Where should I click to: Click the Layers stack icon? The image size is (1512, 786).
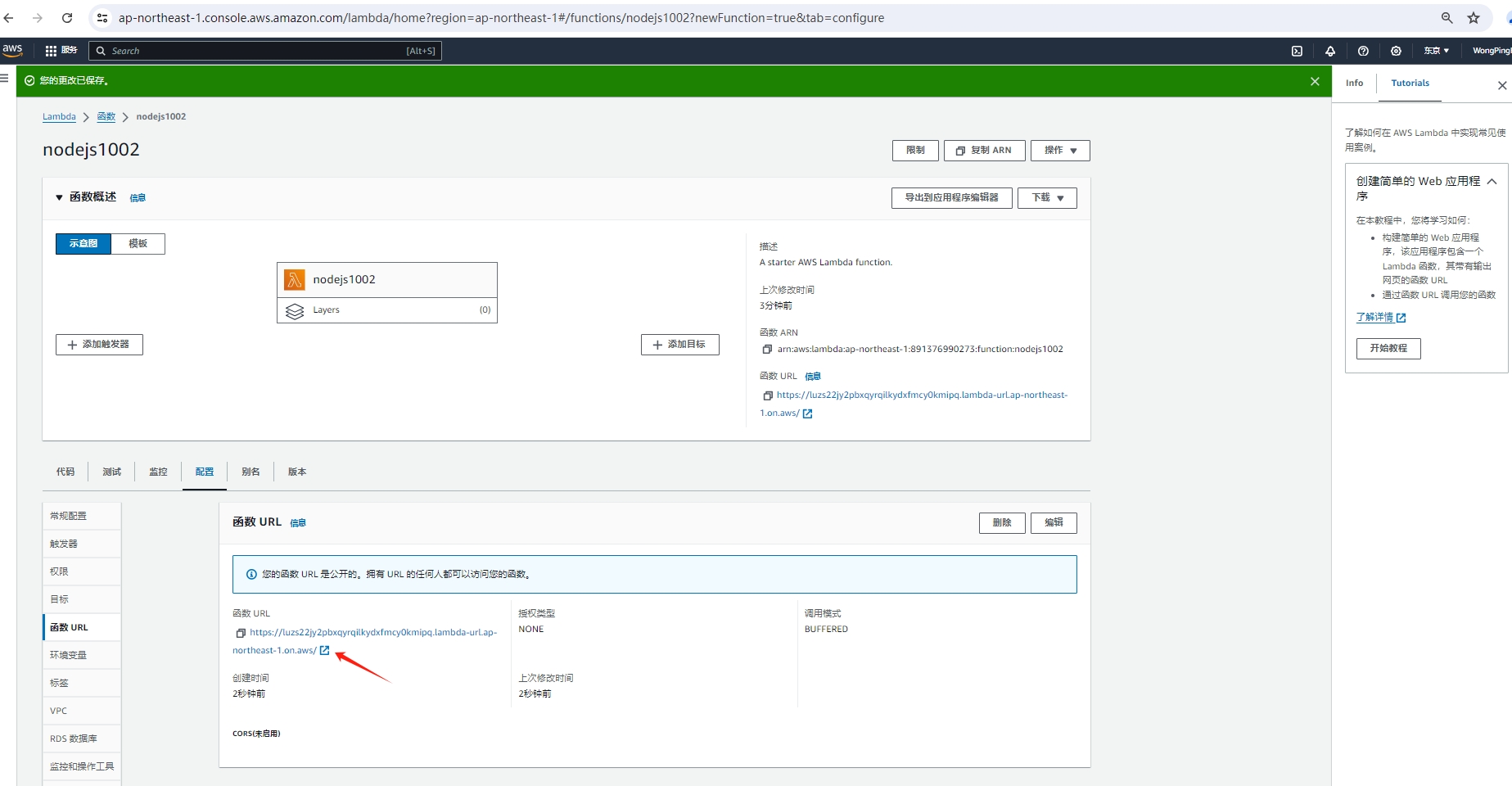pos(295,310)
